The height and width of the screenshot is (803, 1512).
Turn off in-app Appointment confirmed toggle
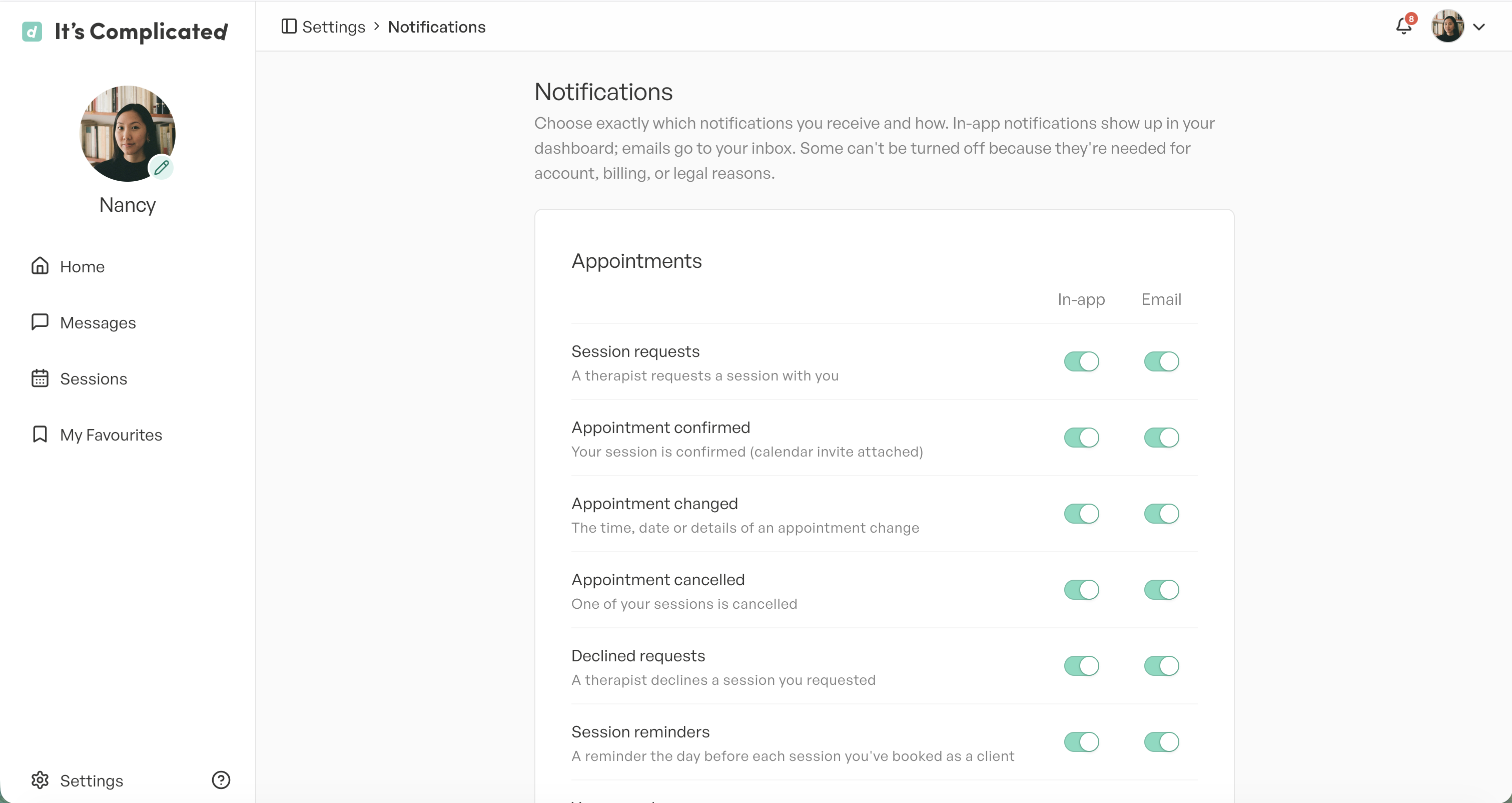pos(1081,438)
